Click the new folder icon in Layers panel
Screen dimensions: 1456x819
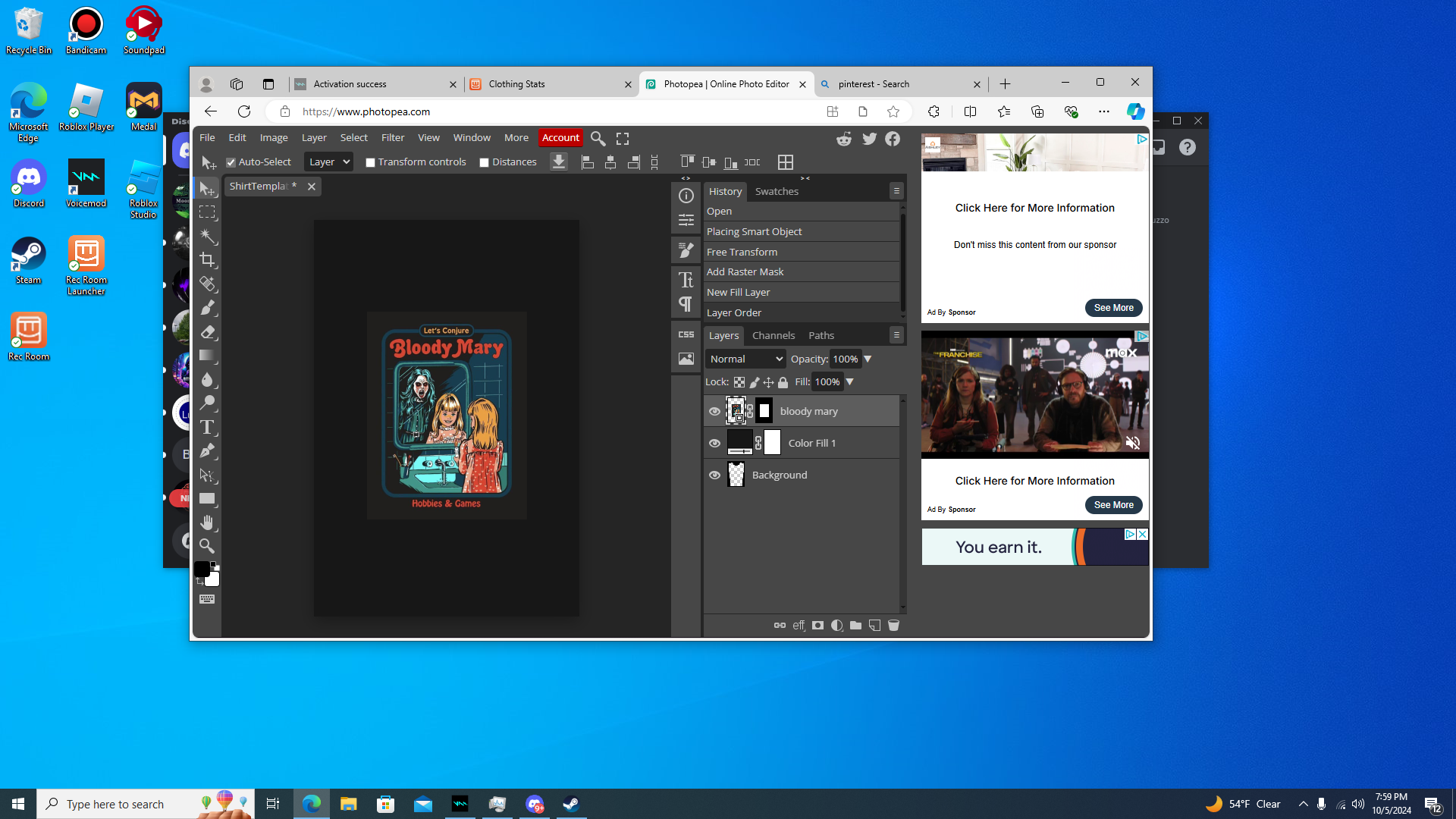pos(855,626)
